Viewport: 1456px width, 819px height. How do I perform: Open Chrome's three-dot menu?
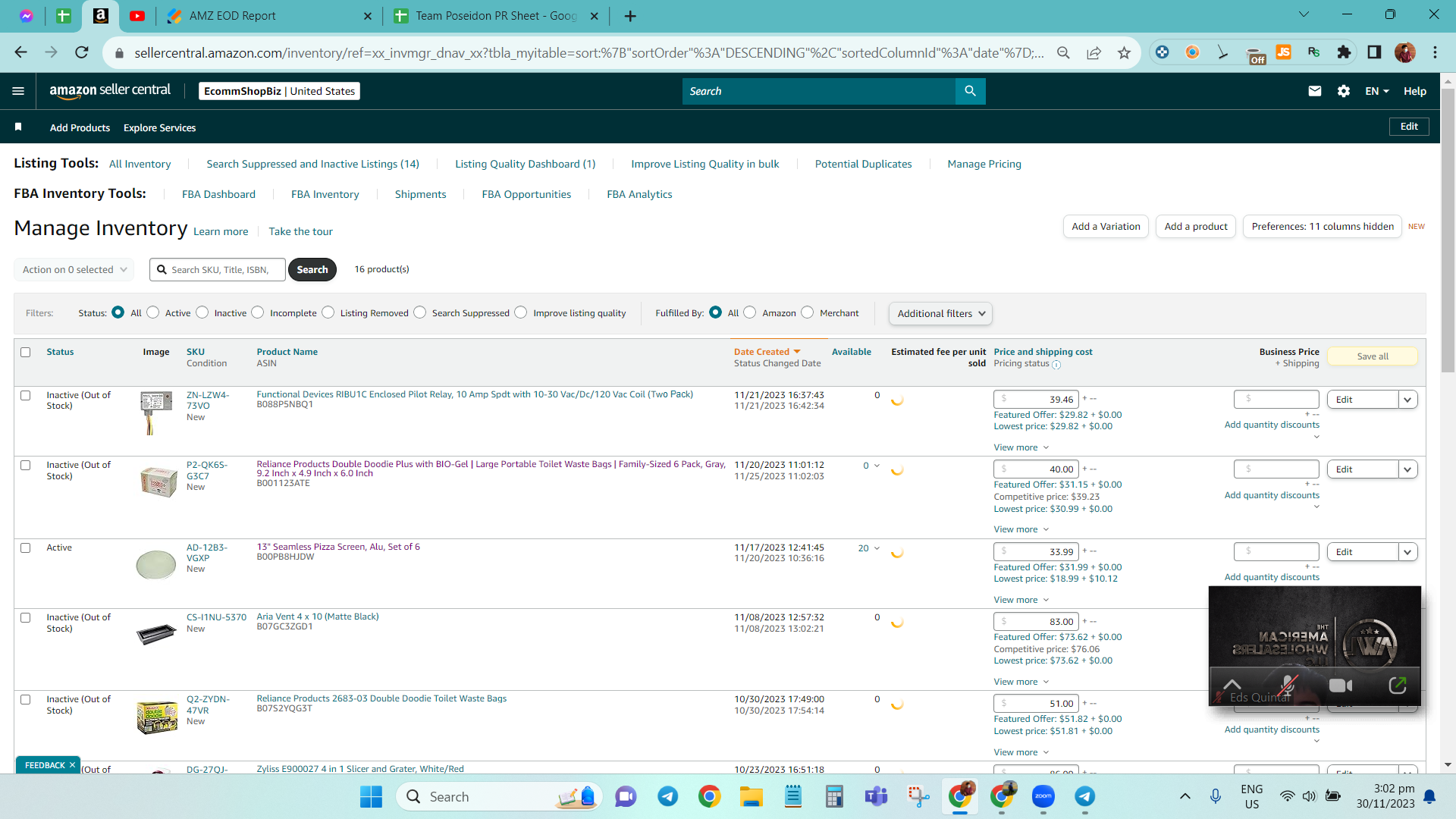(x=1435, y=52)
